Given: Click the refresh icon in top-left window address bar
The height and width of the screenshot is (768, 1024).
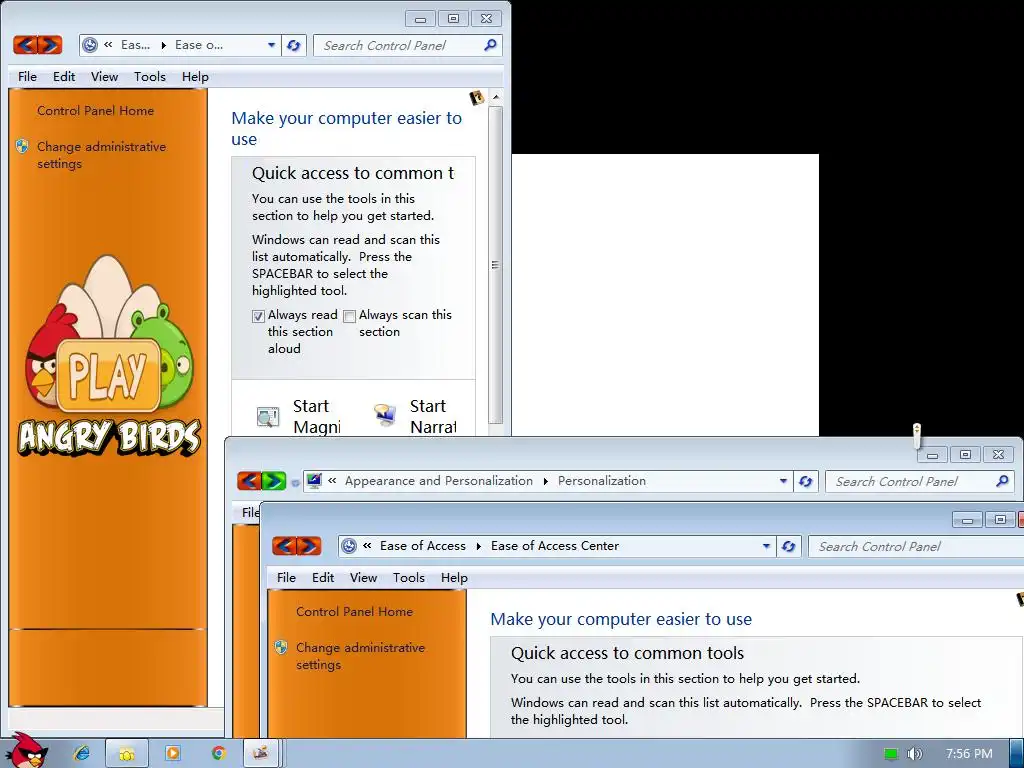Looking at the screenshot, I should [294, 45].
